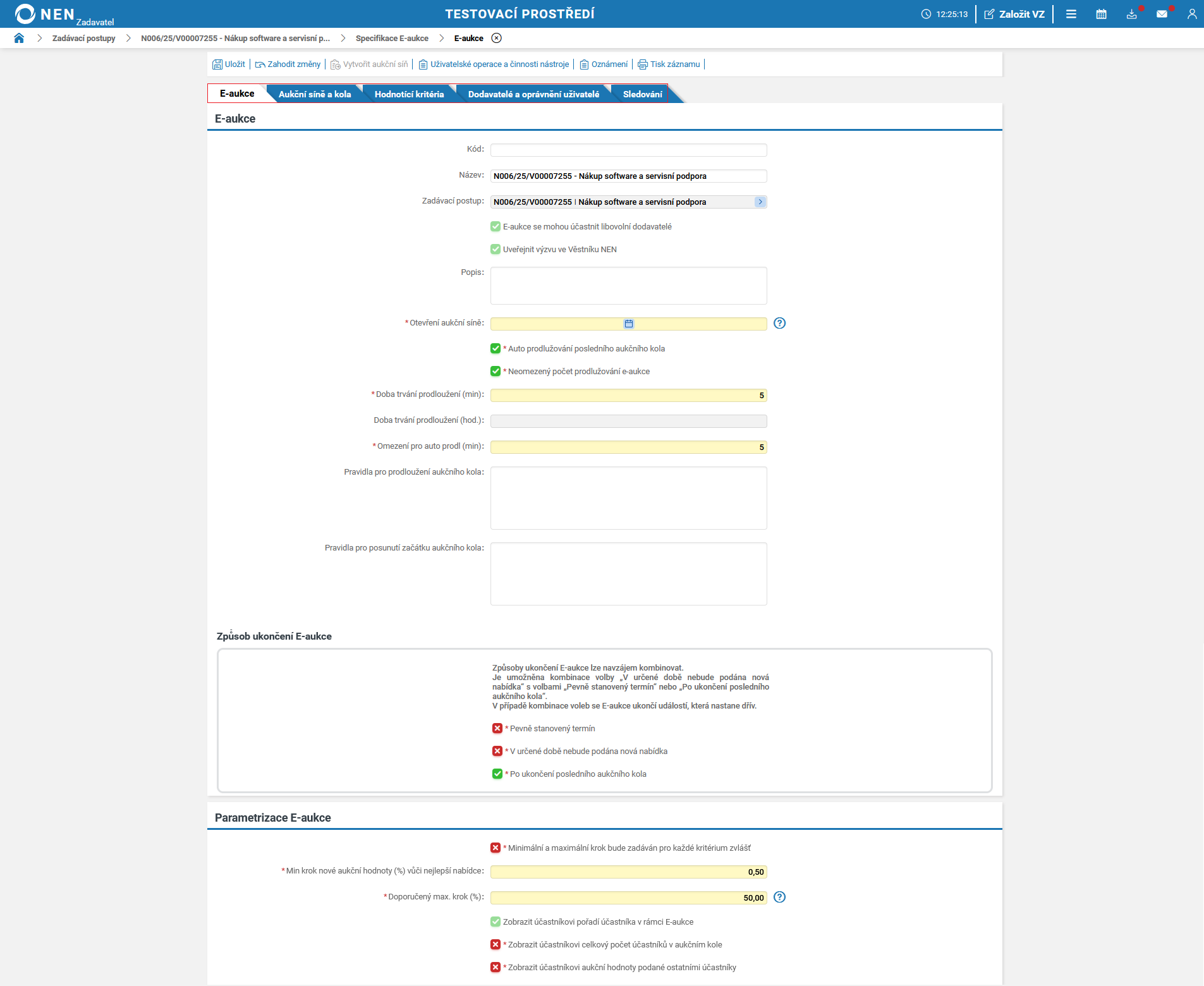Uncheck Po ukončení posledního aukčního kola
Screen dimensions: 1204x986
click(497, 774)
